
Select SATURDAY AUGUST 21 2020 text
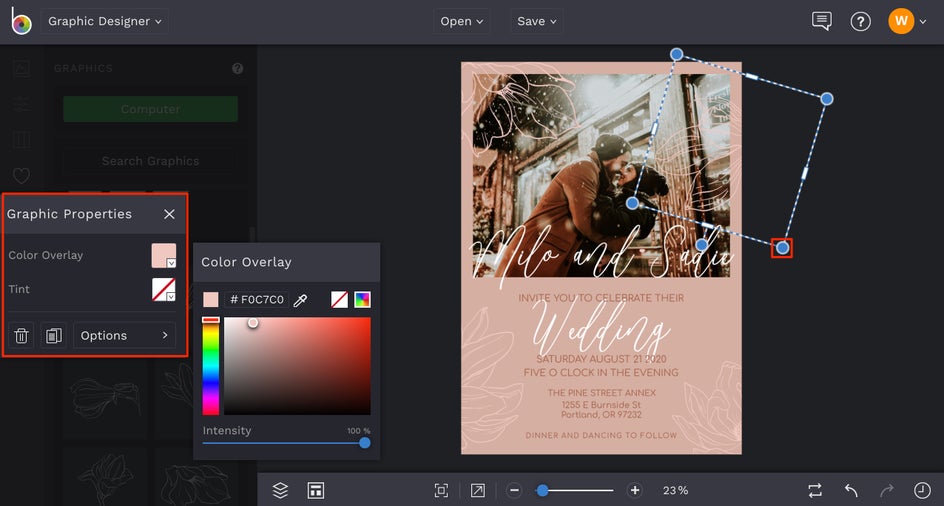tap(601, 359)
